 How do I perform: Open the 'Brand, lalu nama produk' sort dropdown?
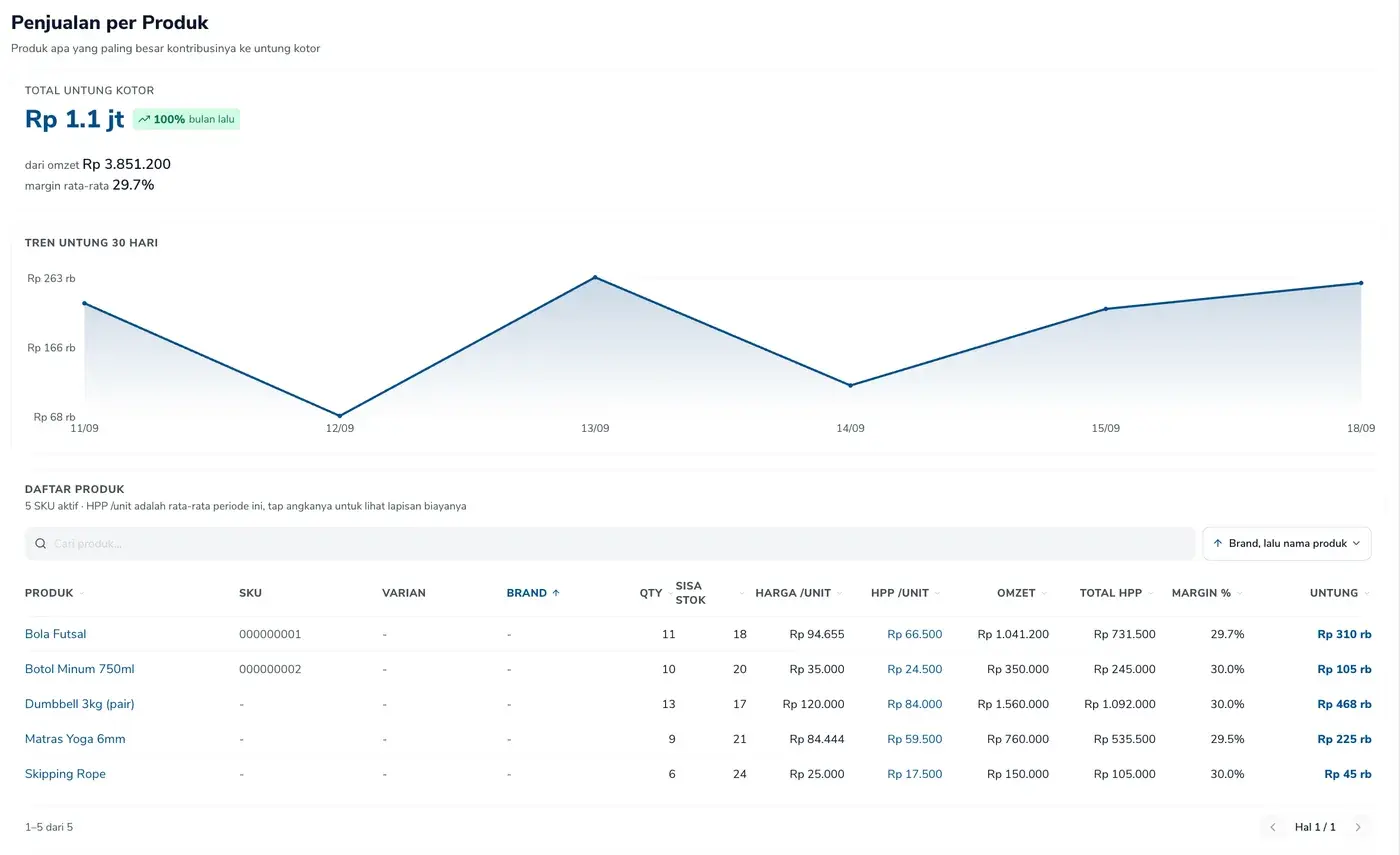tap(1286, 544)
